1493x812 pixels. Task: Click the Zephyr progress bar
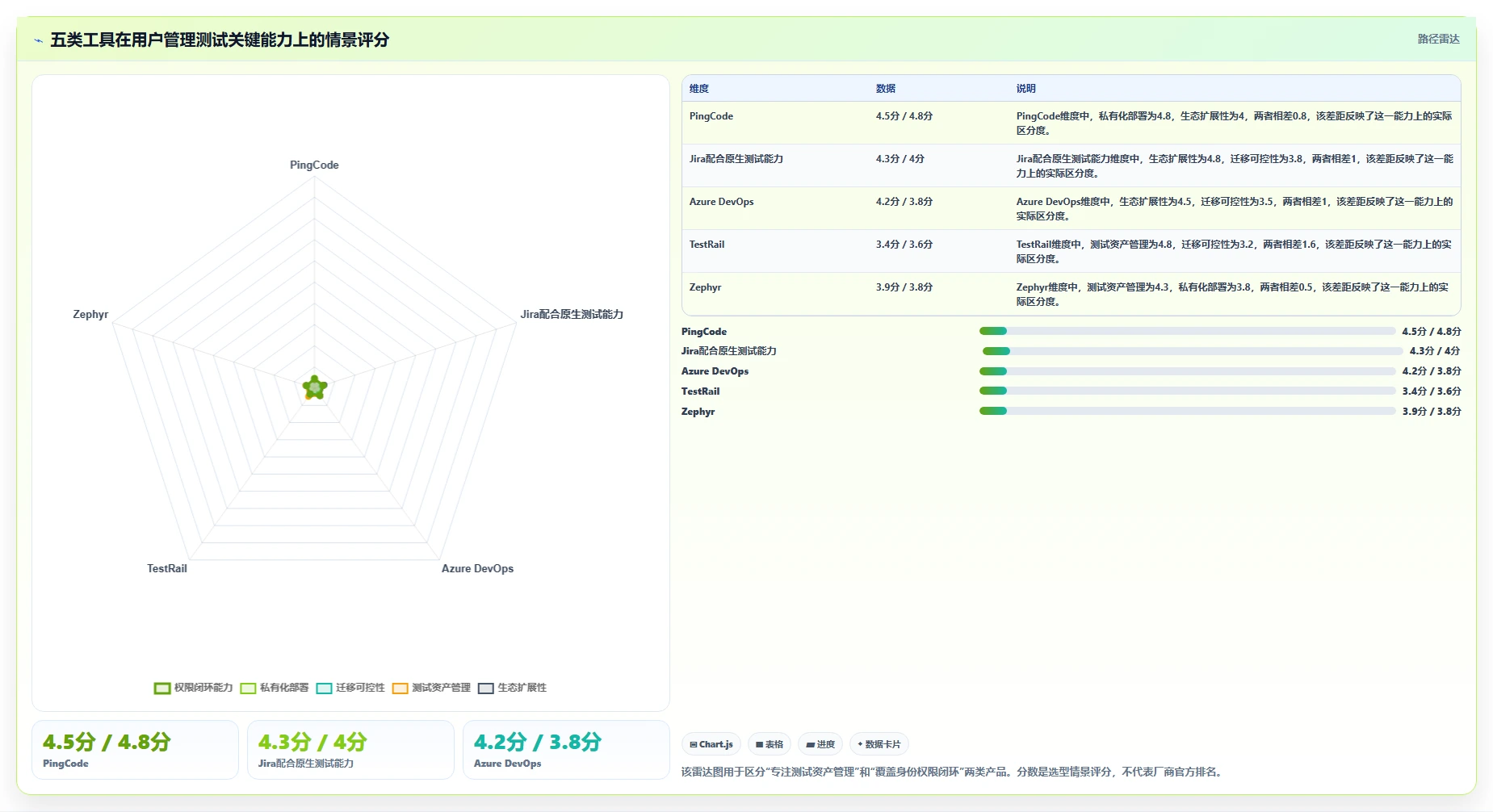tap(1187, 411)
